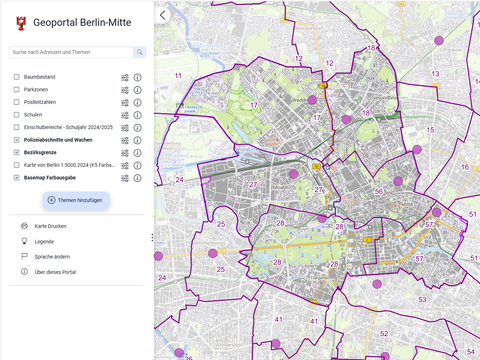This screenshot has width=480, height=360.
Task: Open settings sliders for Basemap Farbausgabe
Action: pos(125,178)
